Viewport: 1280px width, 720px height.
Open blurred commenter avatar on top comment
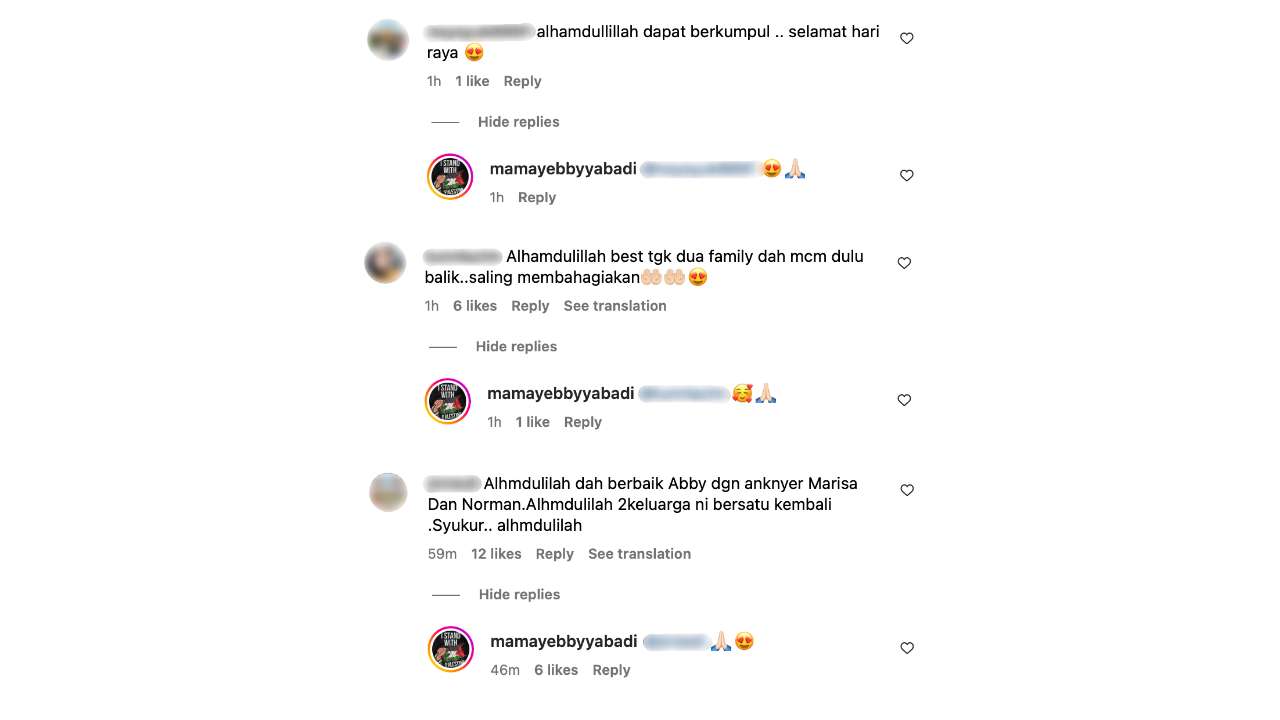(388, 40)
